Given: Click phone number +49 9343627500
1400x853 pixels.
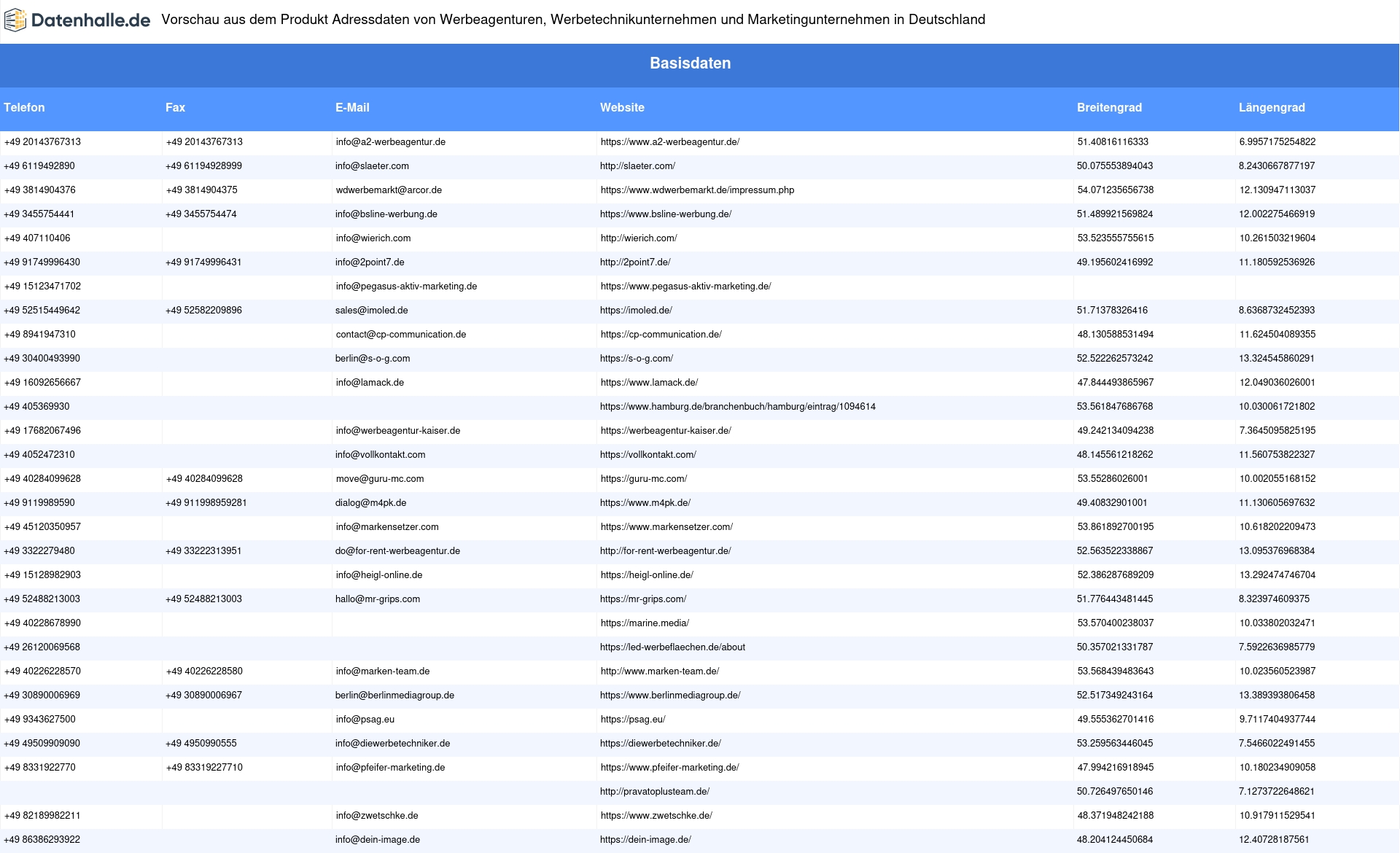Looking at the screenshot, I should coord(40,720).
